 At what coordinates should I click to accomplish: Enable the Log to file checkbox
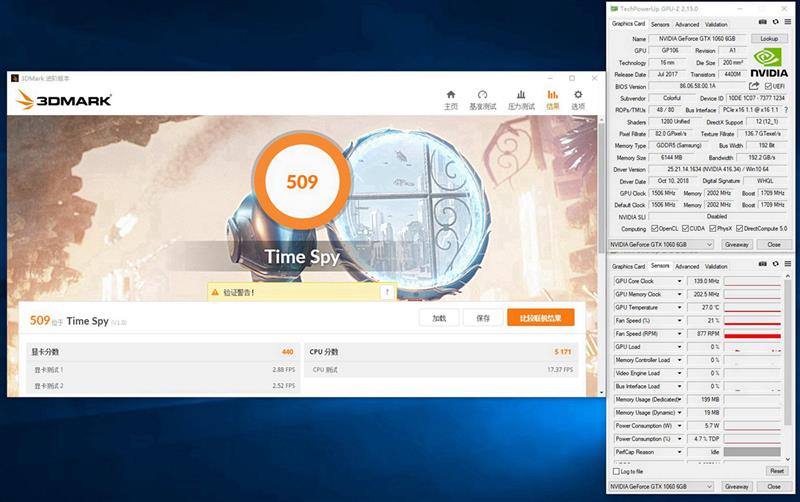pyautogui.click(x=616, y=471)
